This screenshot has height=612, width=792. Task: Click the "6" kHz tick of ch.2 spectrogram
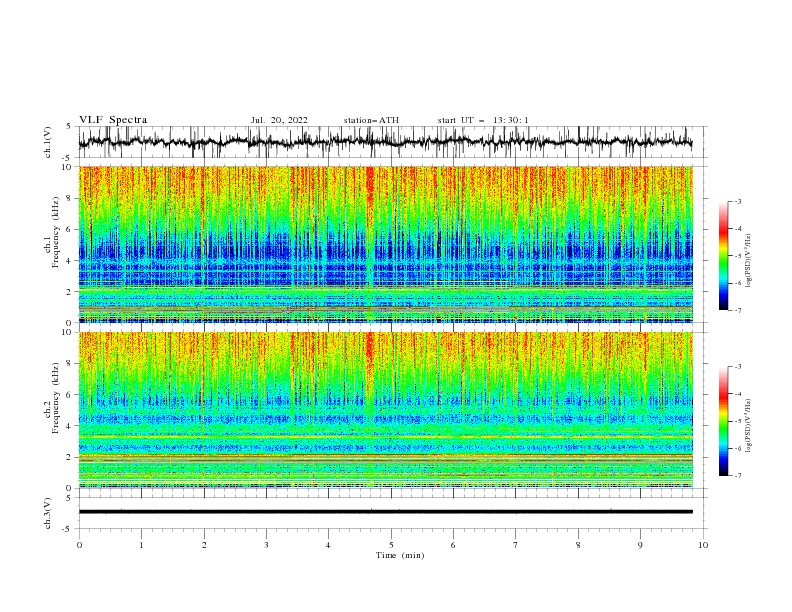(70, 395)
